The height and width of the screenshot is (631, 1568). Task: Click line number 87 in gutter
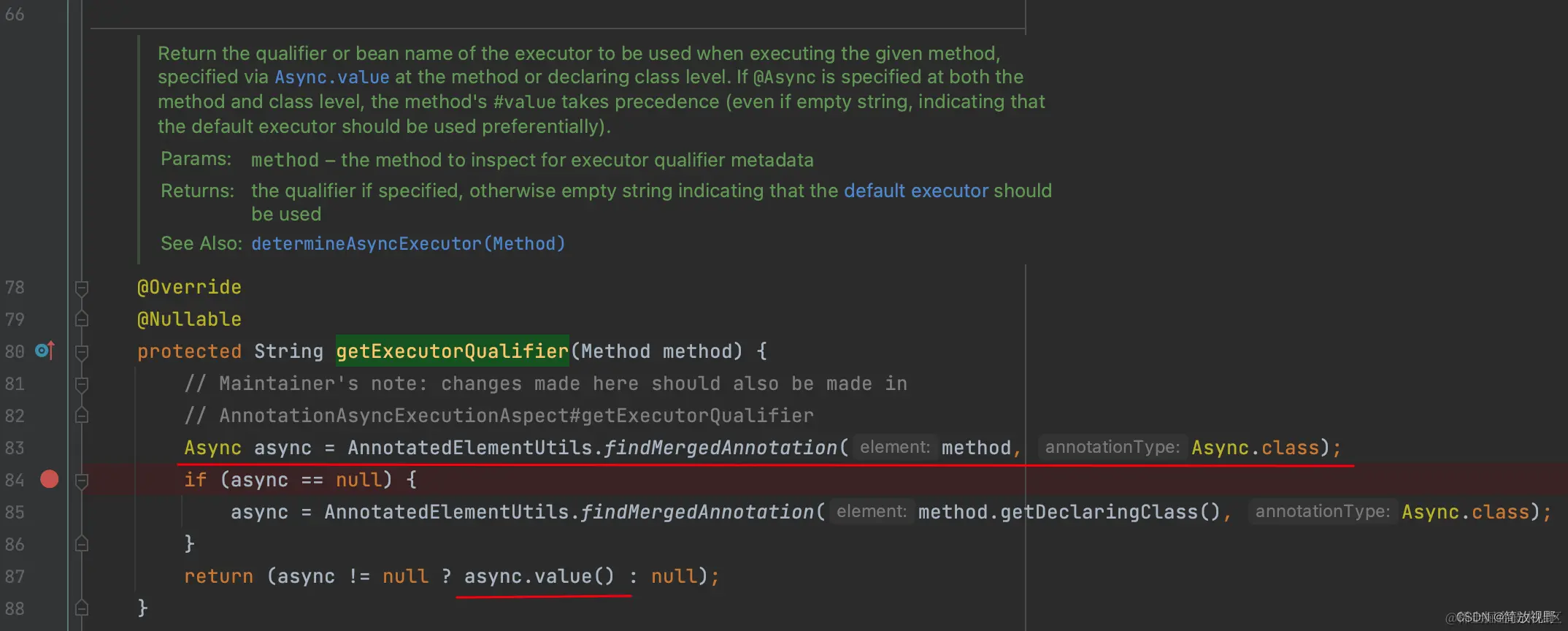[x=15, y=576]
